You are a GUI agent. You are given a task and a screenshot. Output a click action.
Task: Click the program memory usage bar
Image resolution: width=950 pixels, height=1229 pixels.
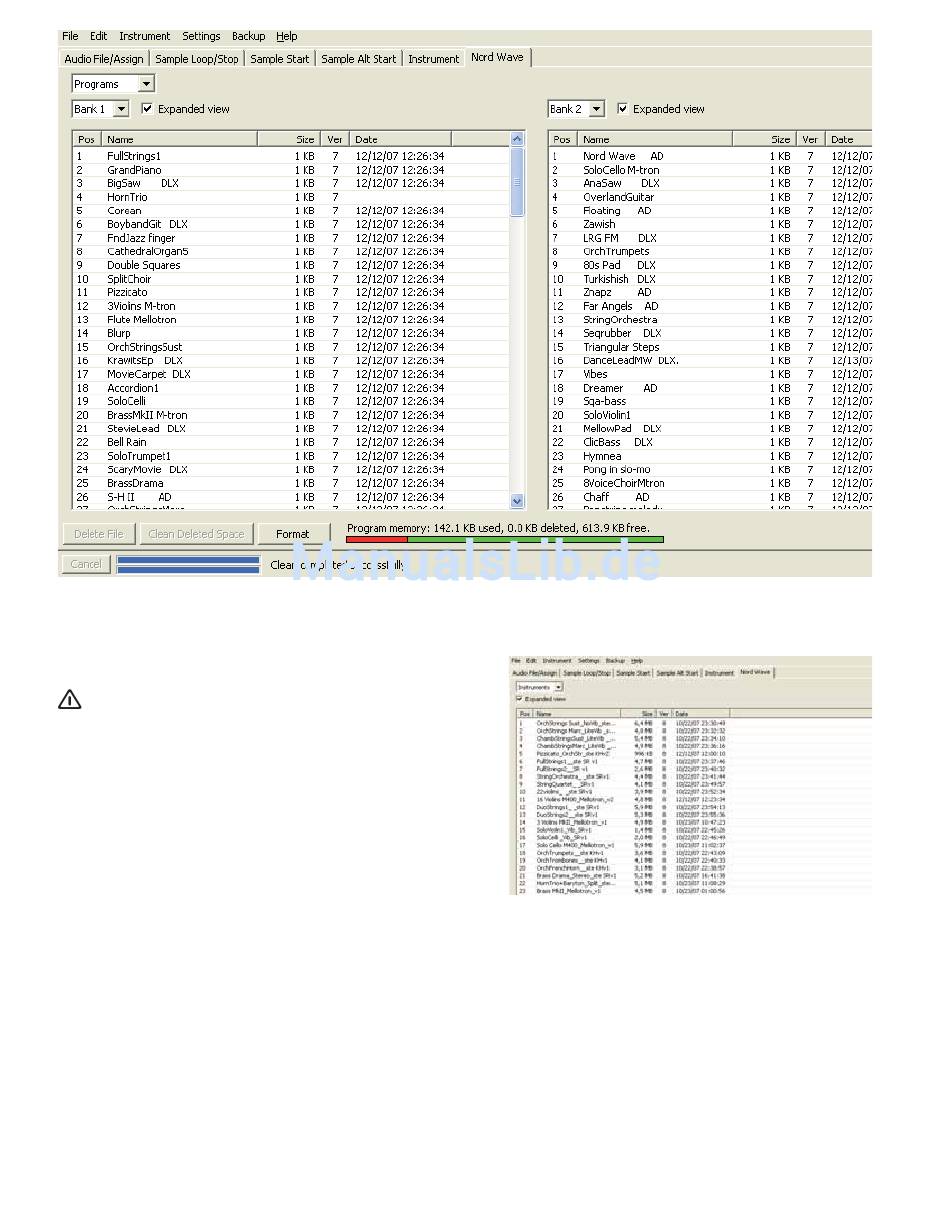[505, 540]
